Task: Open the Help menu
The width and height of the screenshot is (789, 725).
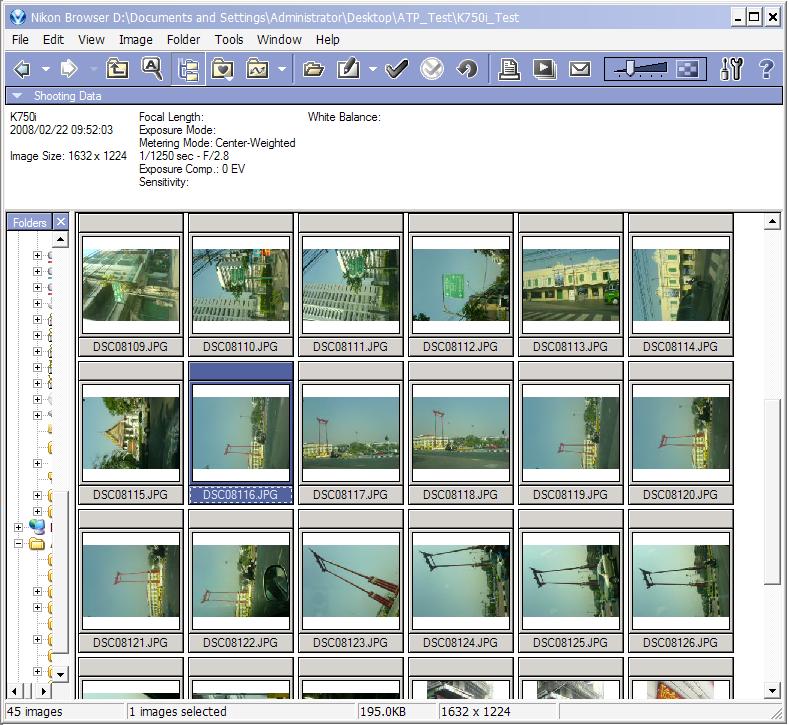Action: coord(328,40)
